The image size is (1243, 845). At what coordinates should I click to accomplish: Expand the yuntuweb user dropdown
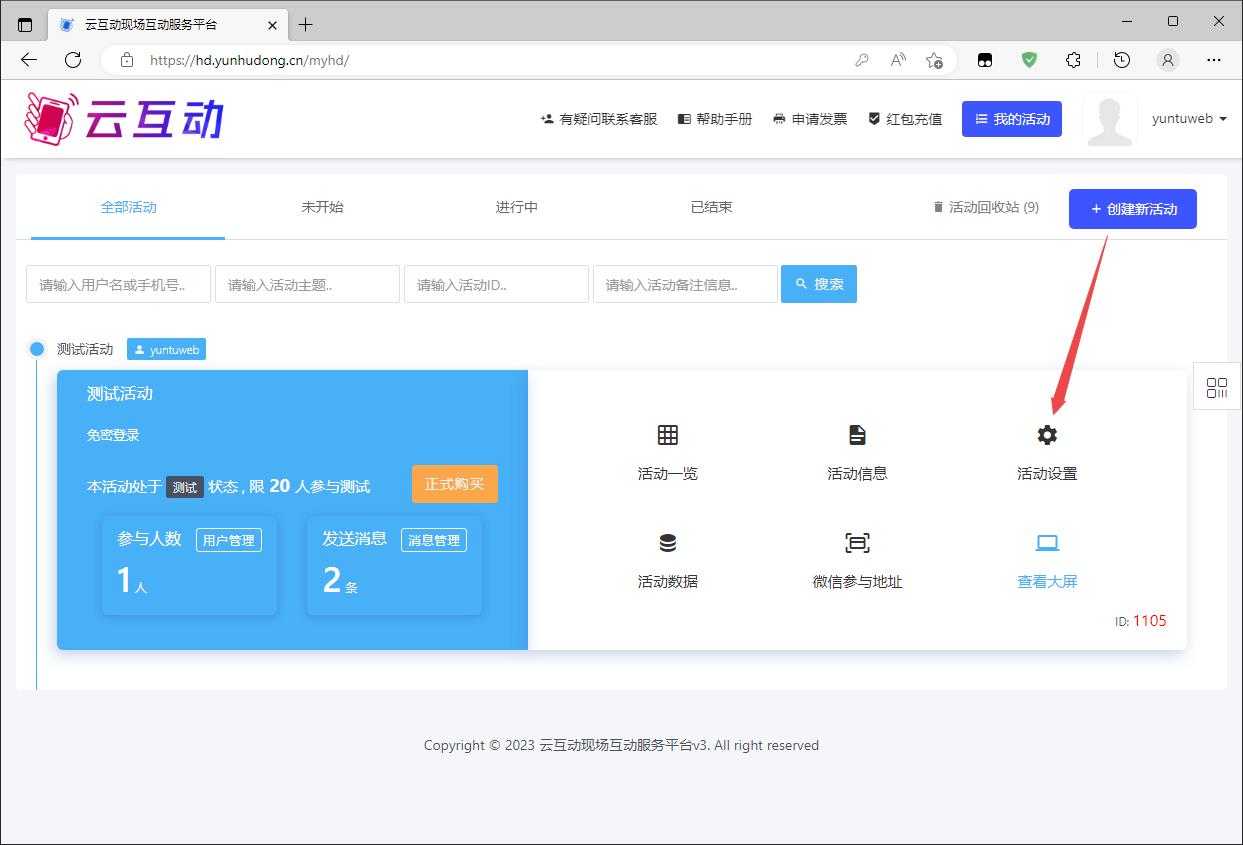click(1189, 118)
